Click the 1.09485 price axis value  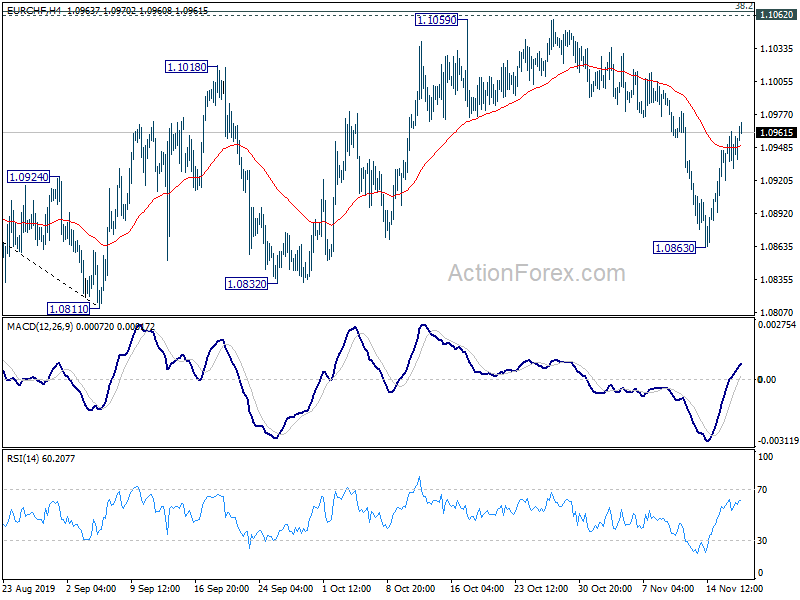(777, 147)
